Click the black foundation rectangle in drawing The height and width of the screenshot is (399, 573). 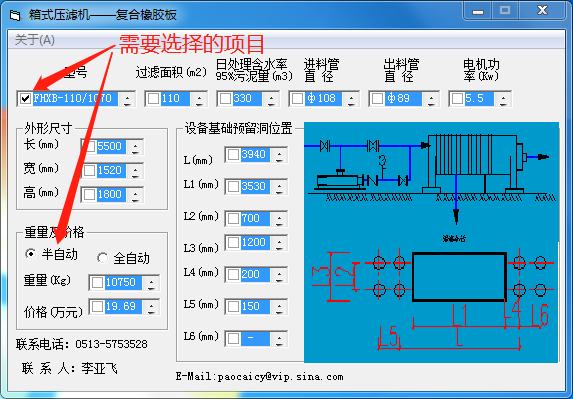coord(459,277)
